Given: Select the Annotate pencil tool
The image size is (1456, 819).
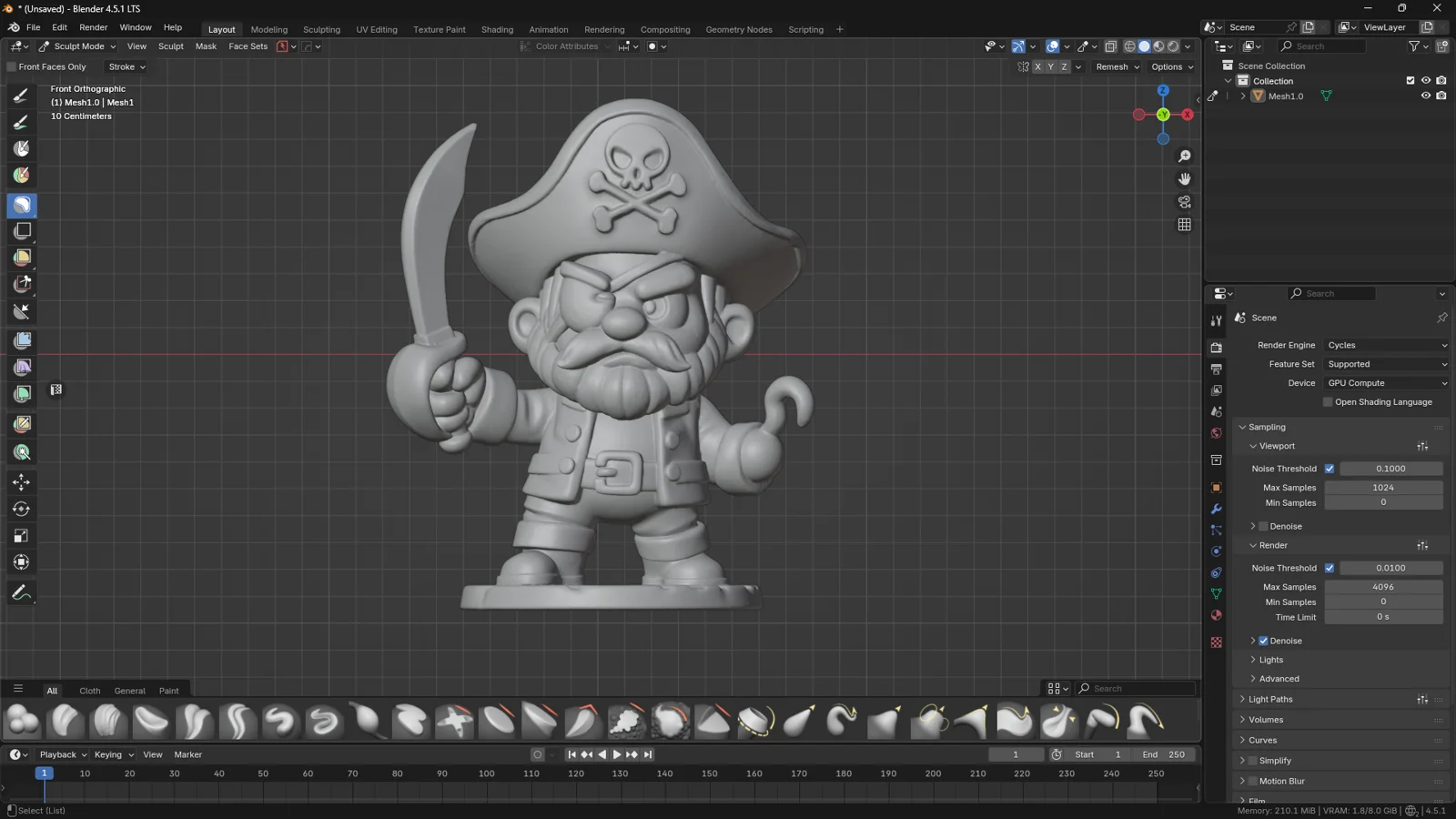Looking at the screenshot, I should pyautogui.click(x=22, y=592).
